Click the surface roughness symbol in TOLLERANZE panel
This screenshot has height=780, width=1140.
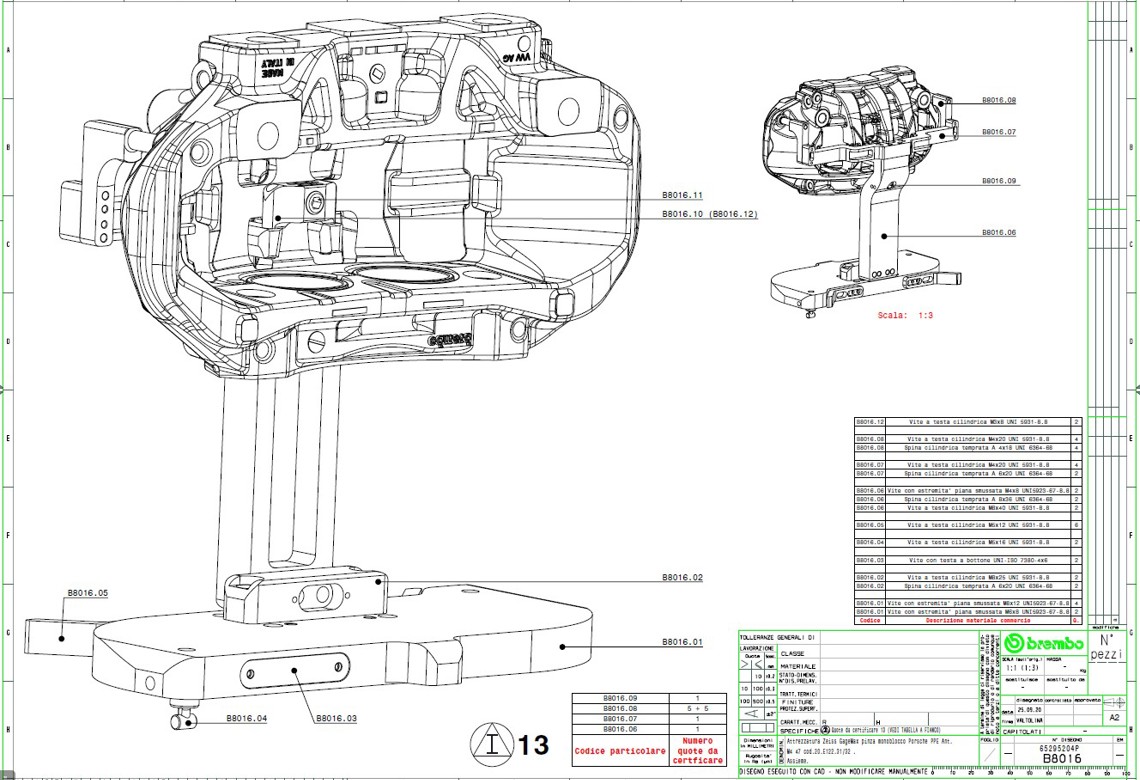pyautogui.click(x=750, y=715)
